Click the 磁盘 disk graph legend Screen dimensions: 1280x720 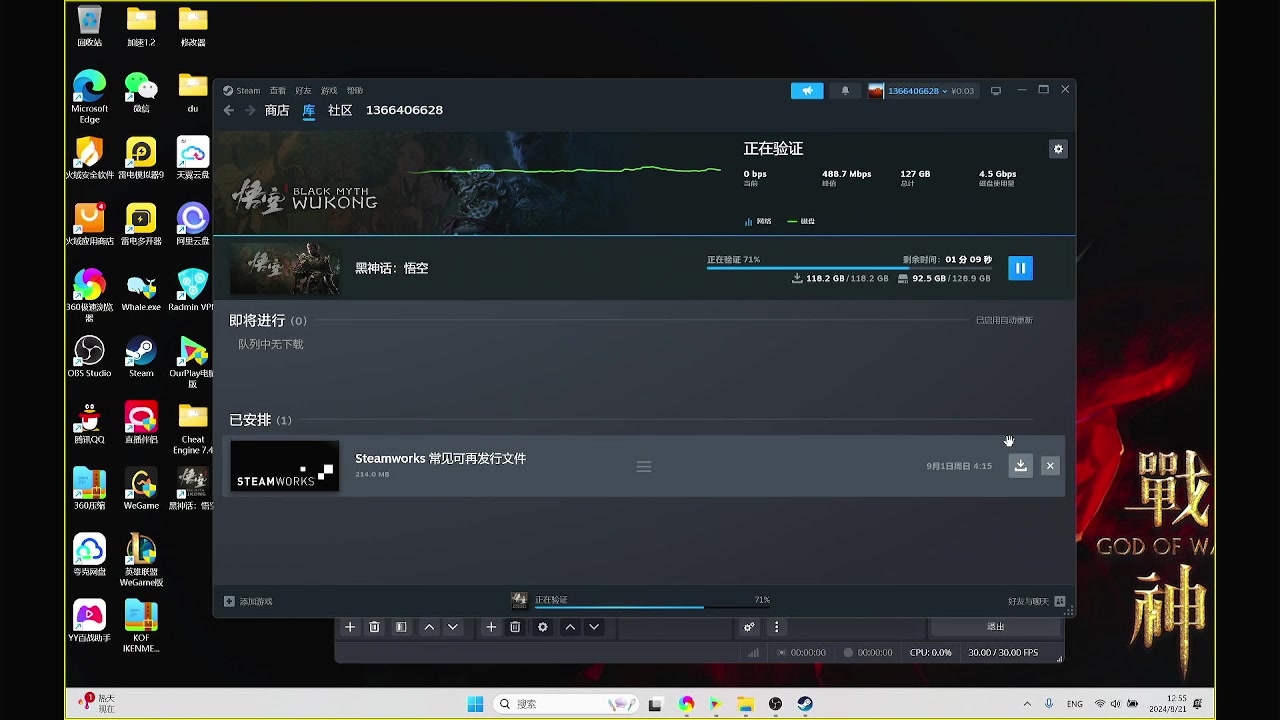coord(801,221)
